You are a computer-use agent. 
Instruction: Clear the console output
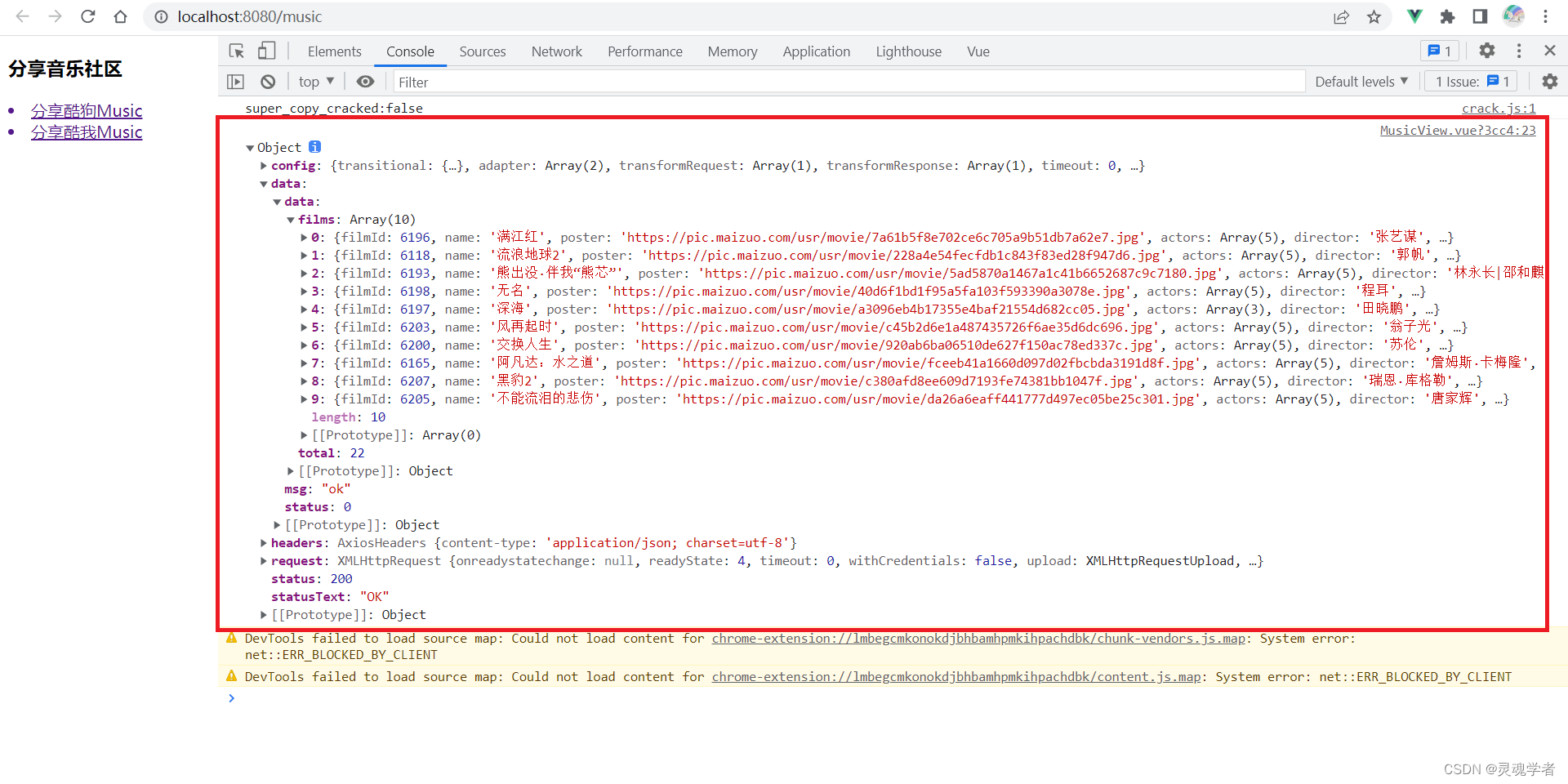click(x=268, y=82)
